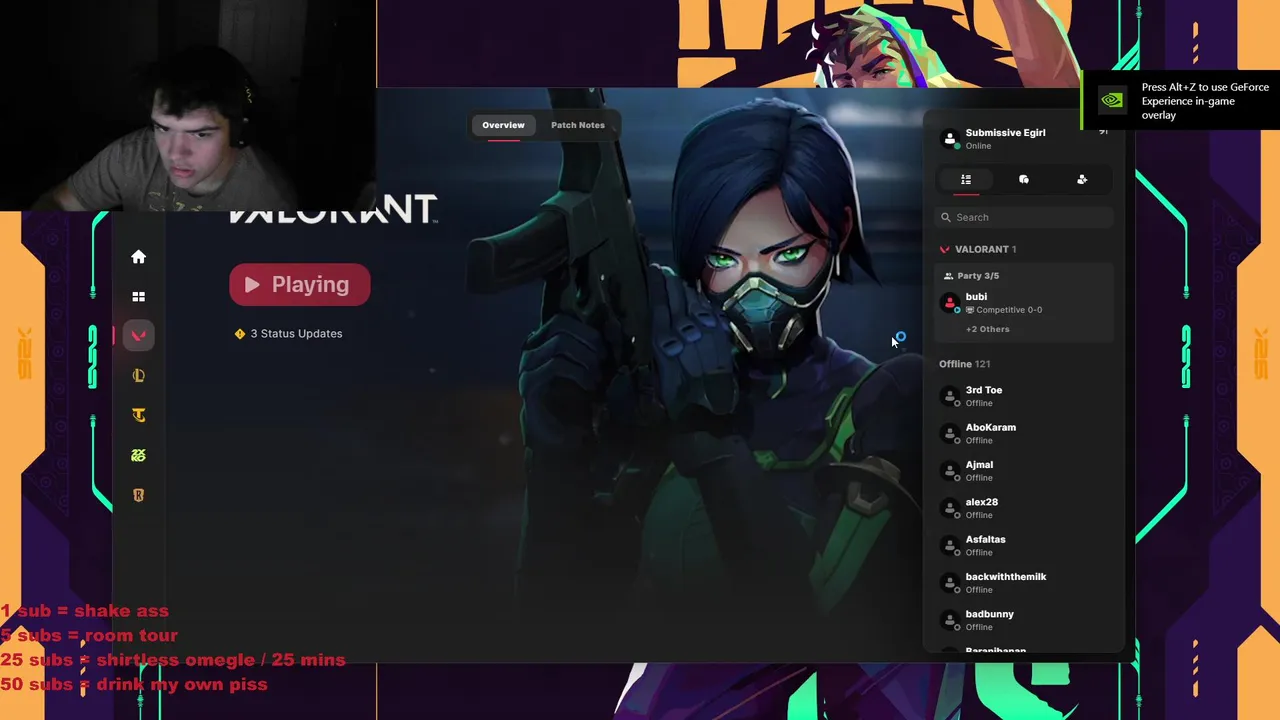Collapse the social panel arrow icon
This screenshot has height=720, width=1280.
(x=1103, y=132)
